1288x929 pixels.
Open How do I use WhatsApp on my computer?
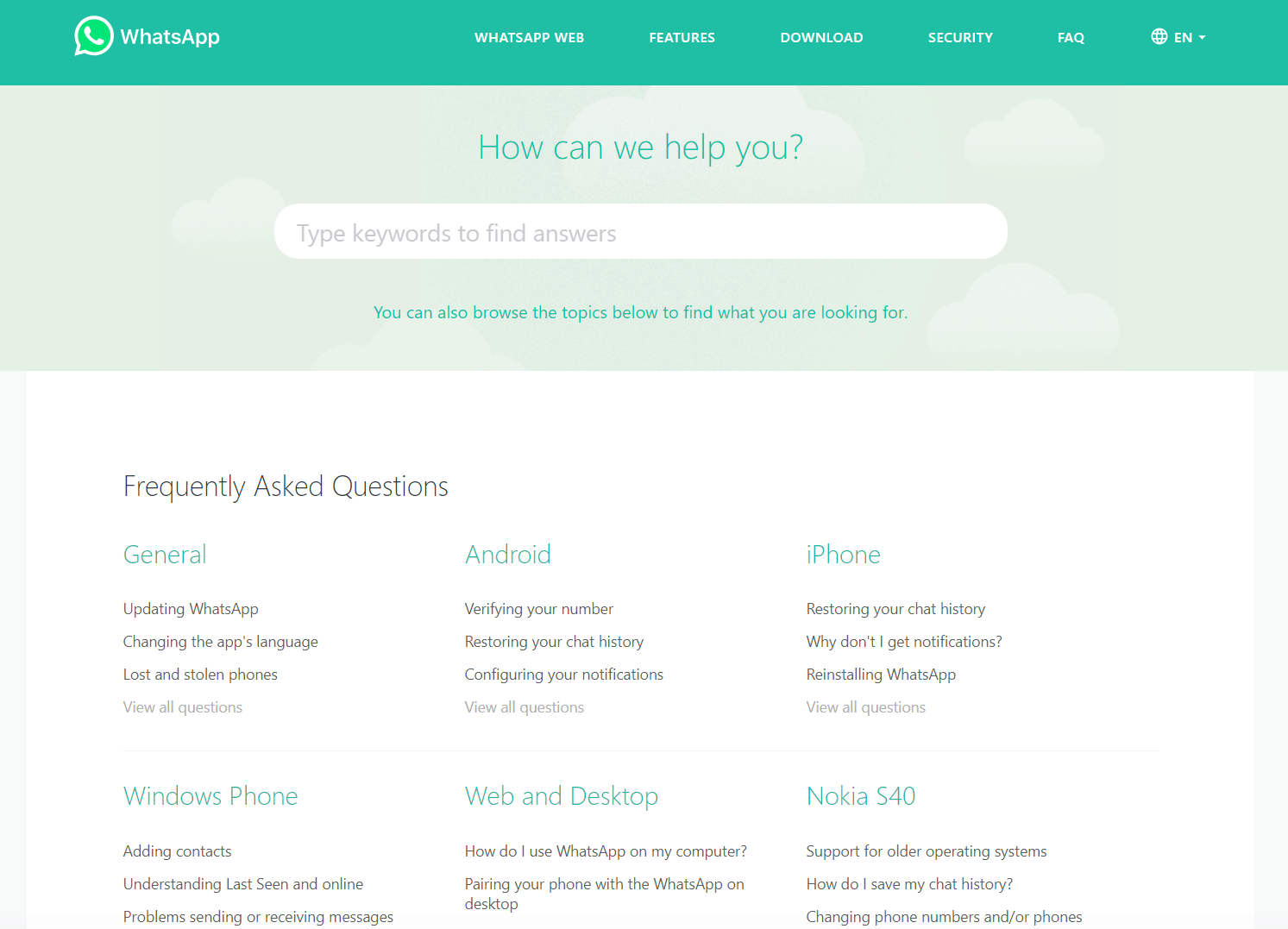point(606,851)
